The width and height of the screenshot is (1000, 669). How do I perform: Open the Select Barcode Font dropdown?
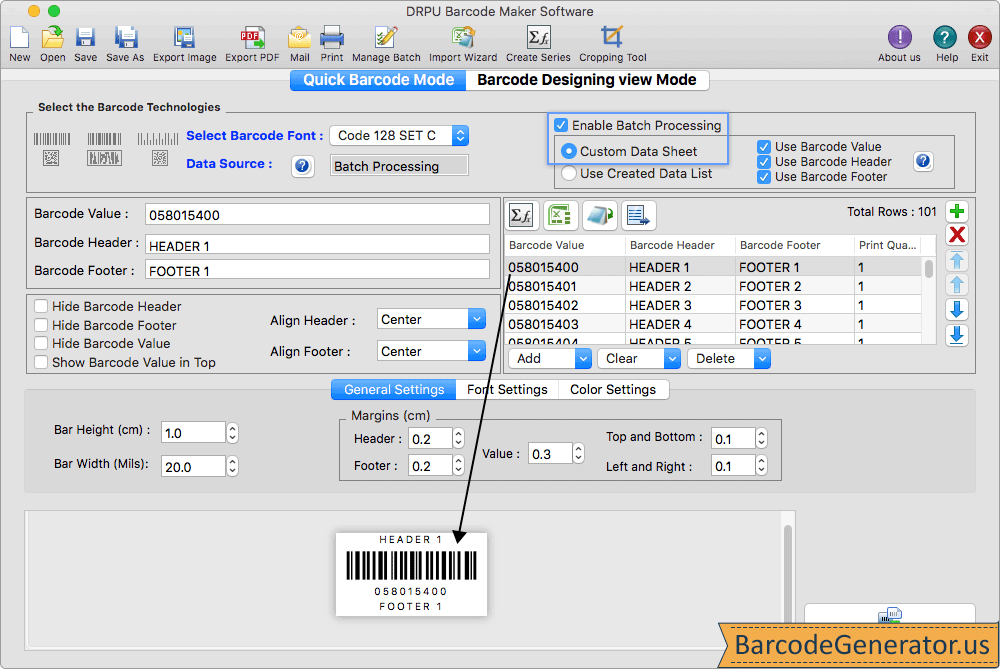point(399,135)
